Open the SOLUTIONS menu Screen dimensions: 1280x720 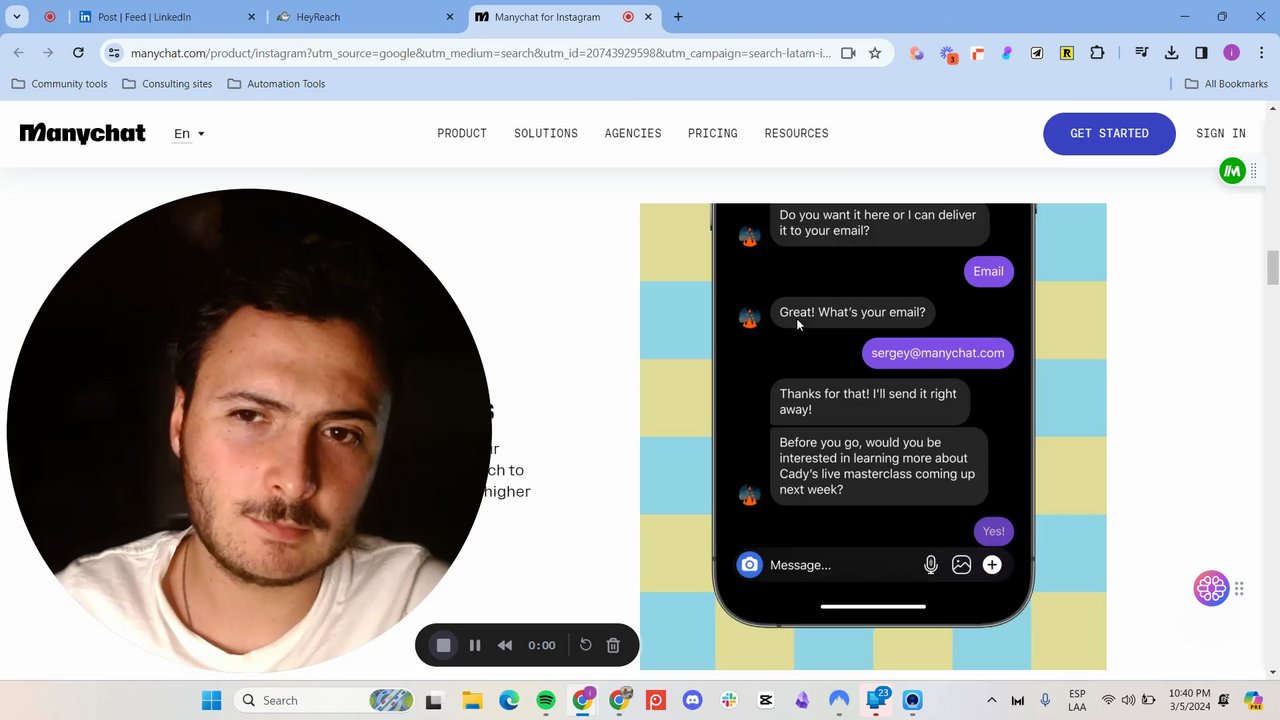pyautogui.click(x=546, y=133)
